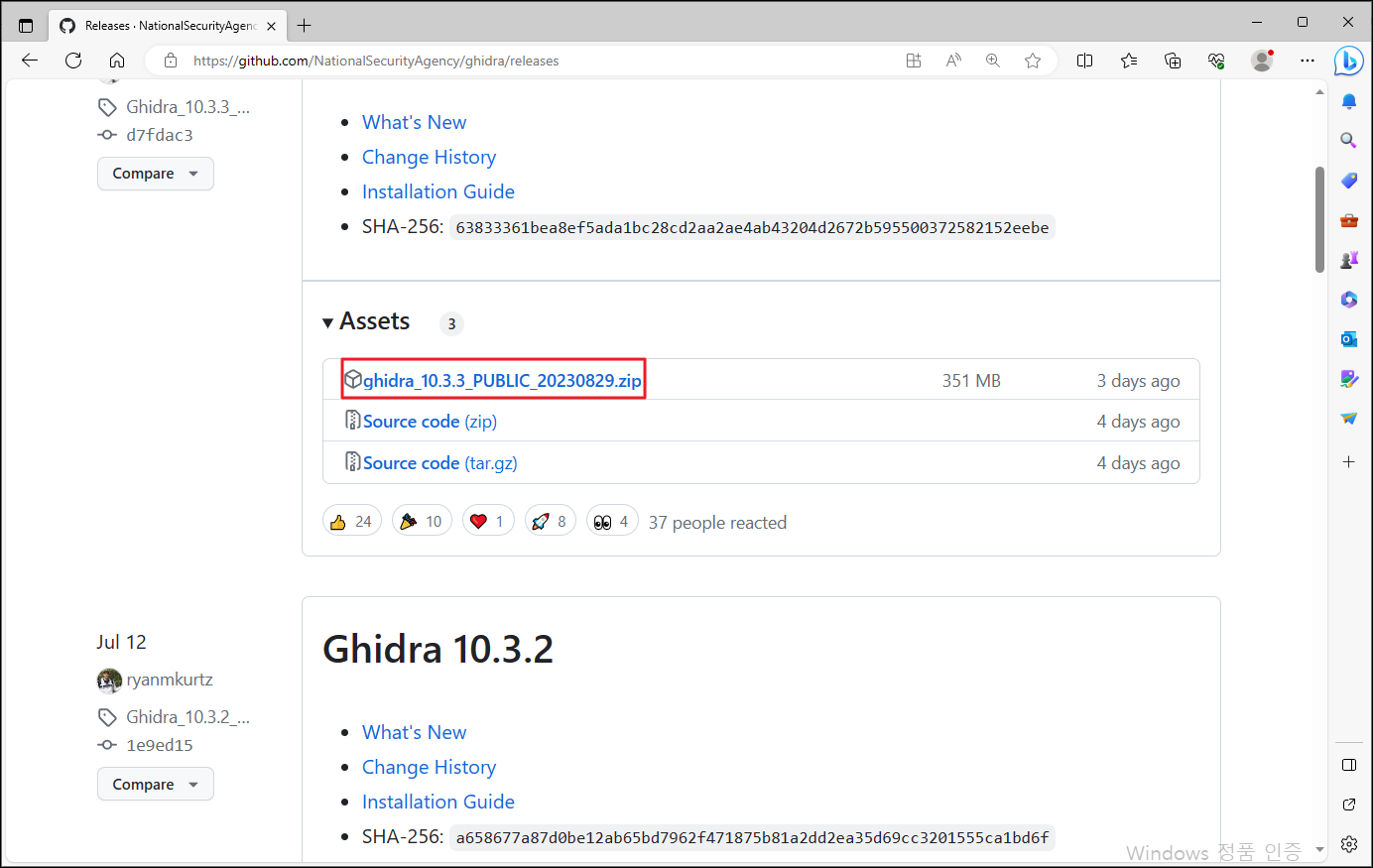This screenshot has width=1373, height=868.
Task: Click the browser Back arrow
Action: [30, 61]
